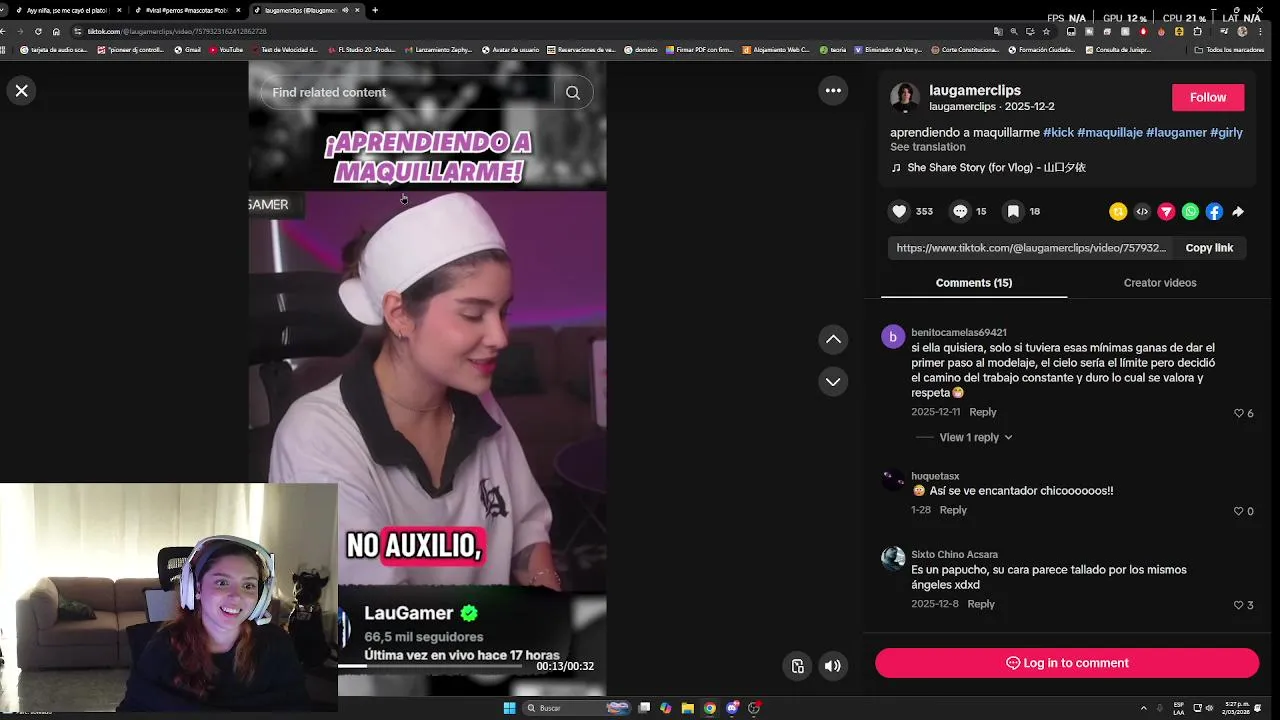Switch to Creator videos tab

pyautogui.click(x=1160, y=283)
